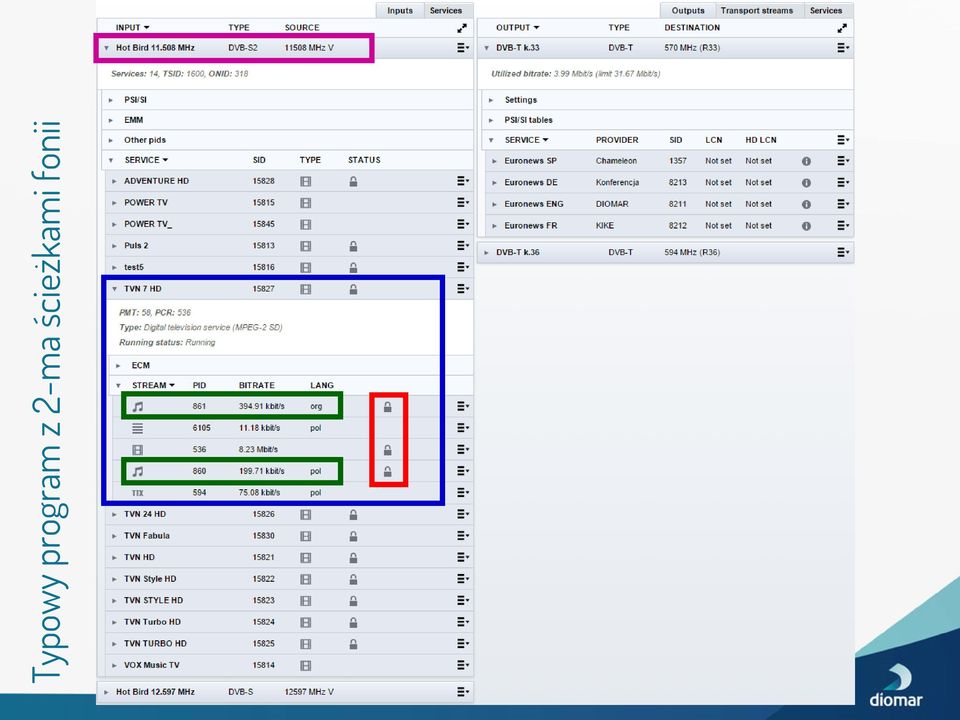
Task: Select the SID value 15827
Action: (x=263, y=289)
